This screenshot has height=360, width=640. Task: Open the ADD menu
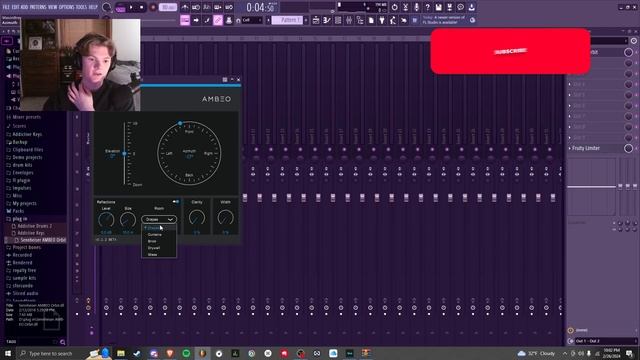tap(24, 7)
